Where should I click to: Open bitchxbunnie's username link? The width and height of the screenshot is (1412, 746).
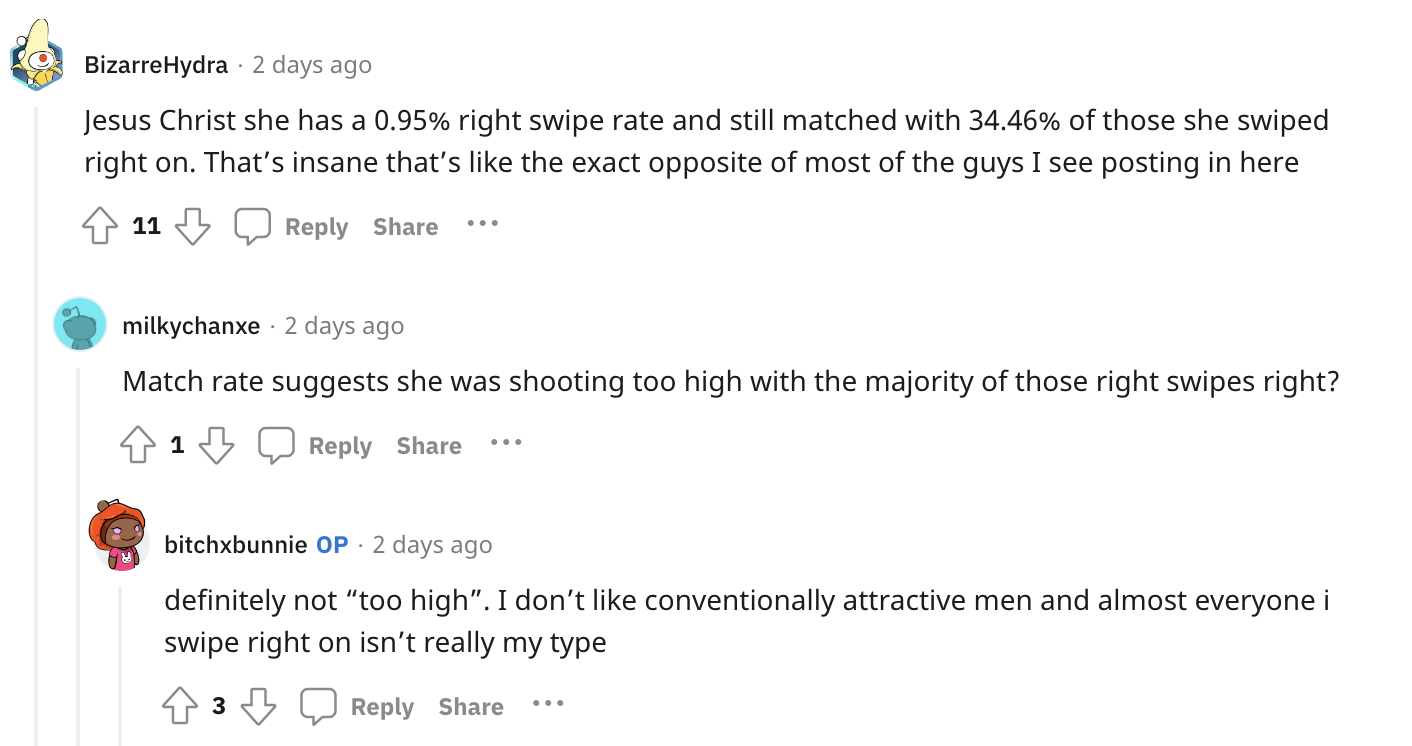click(236, 545)
